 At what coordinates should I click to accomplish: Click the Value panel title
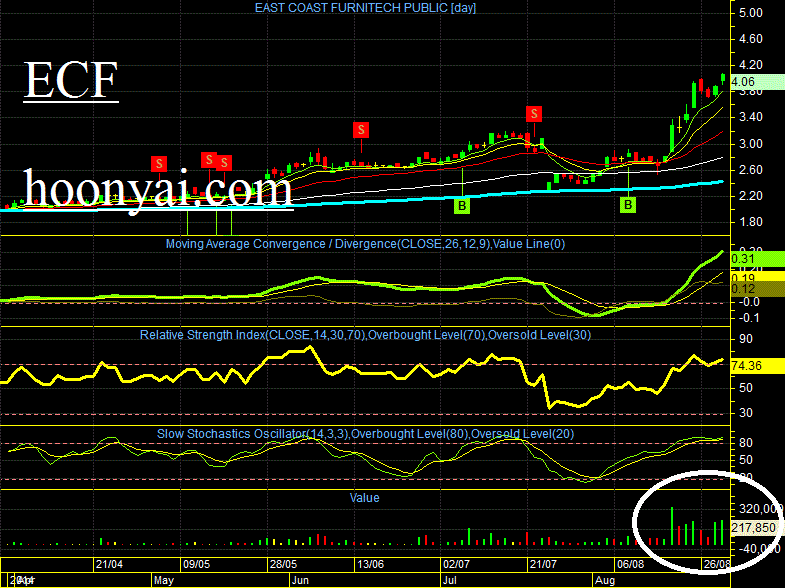pos(364,497)
